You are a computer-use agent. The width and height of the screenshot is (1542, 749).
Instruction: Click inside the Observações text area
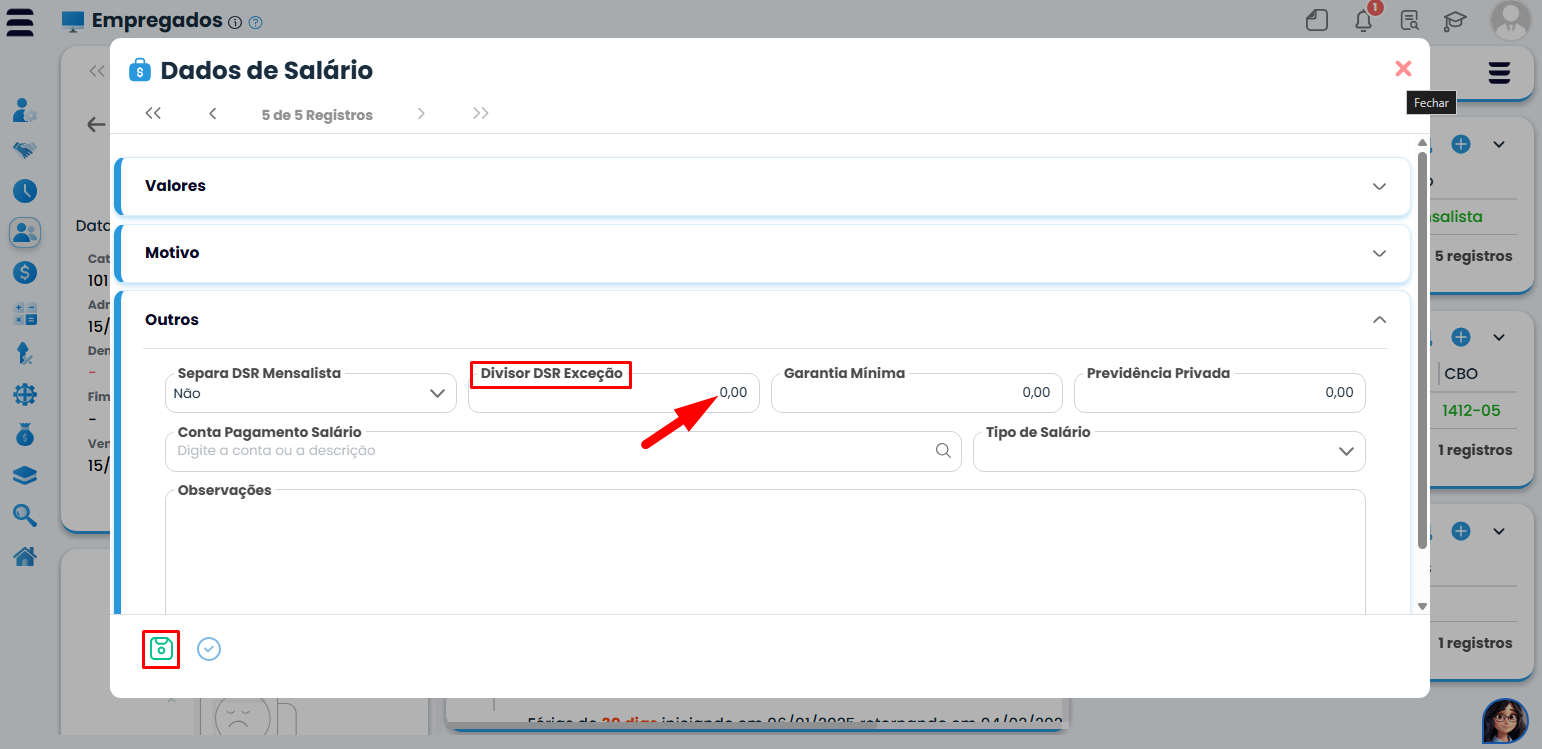point(765,553)
